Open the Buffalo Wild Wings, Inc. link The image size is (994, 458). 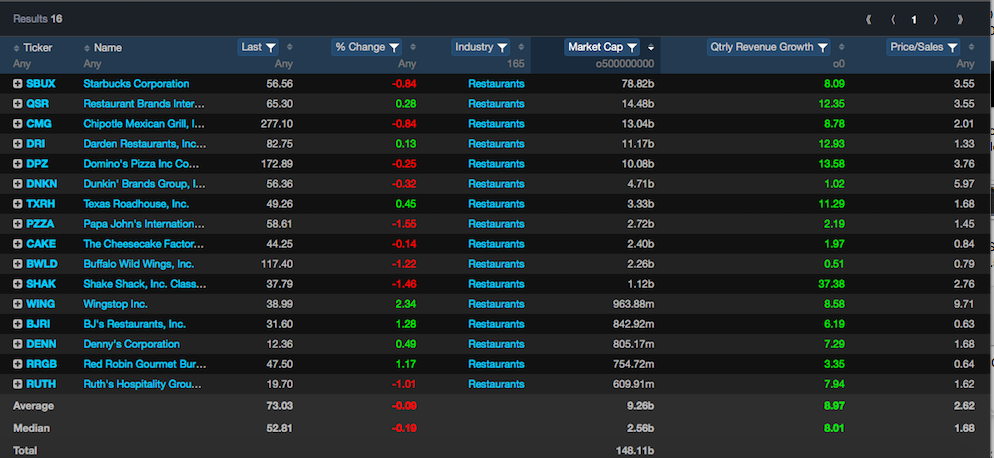[x=139, y=264]
